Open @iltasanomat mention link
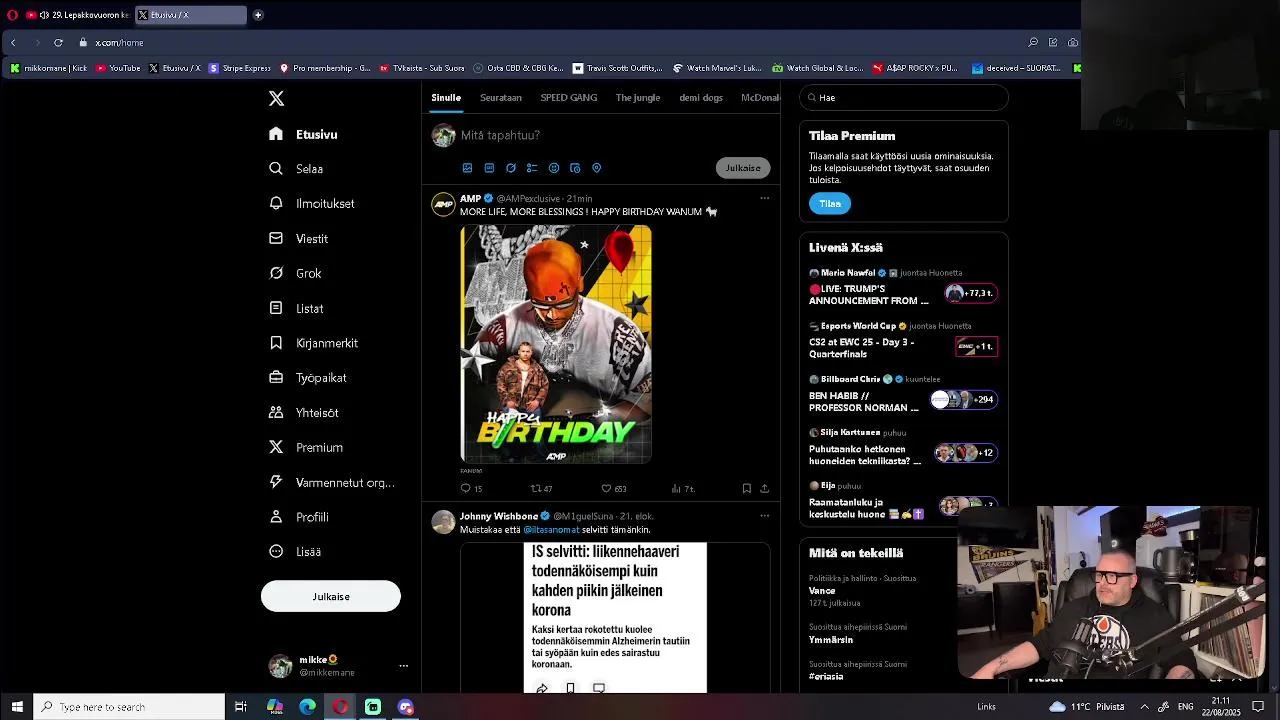This screenshot has width=1280, height=720. coord(551,530)
